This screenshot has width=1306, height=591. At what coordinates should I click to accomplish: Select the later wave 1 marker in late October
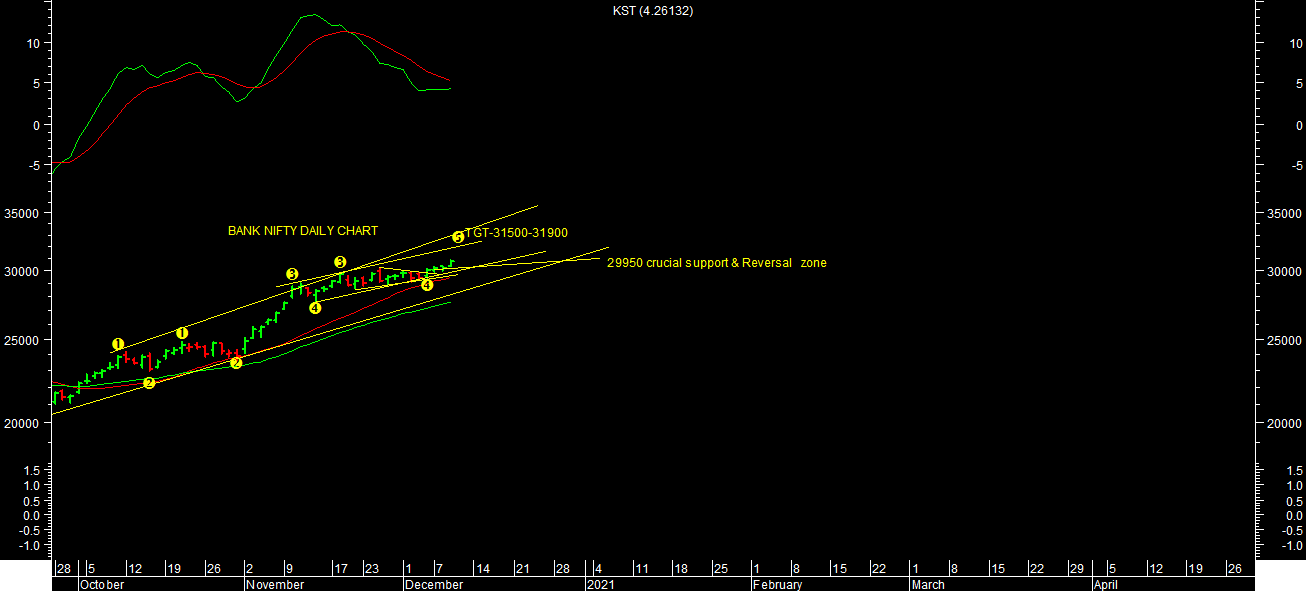[x=182, y=333]
